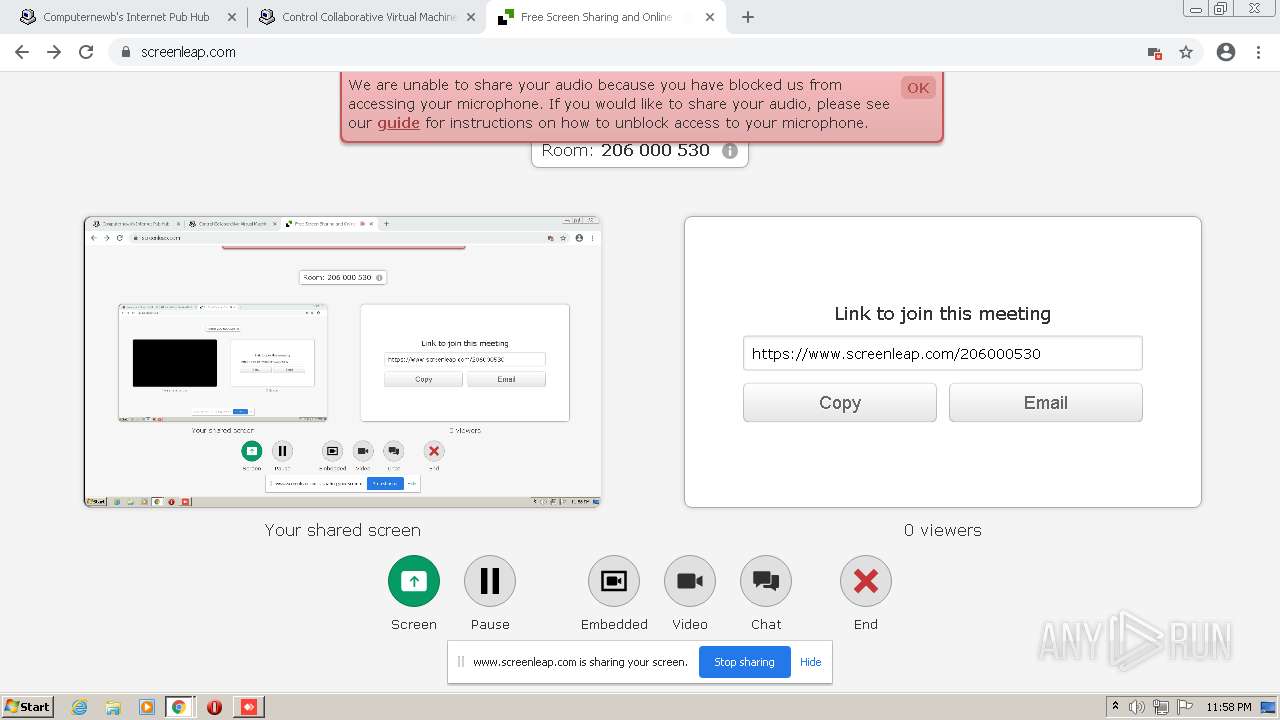This screenshot has height=720, width=1280.
Task: Open the volume control in tray
Action: pos(1137,707)
